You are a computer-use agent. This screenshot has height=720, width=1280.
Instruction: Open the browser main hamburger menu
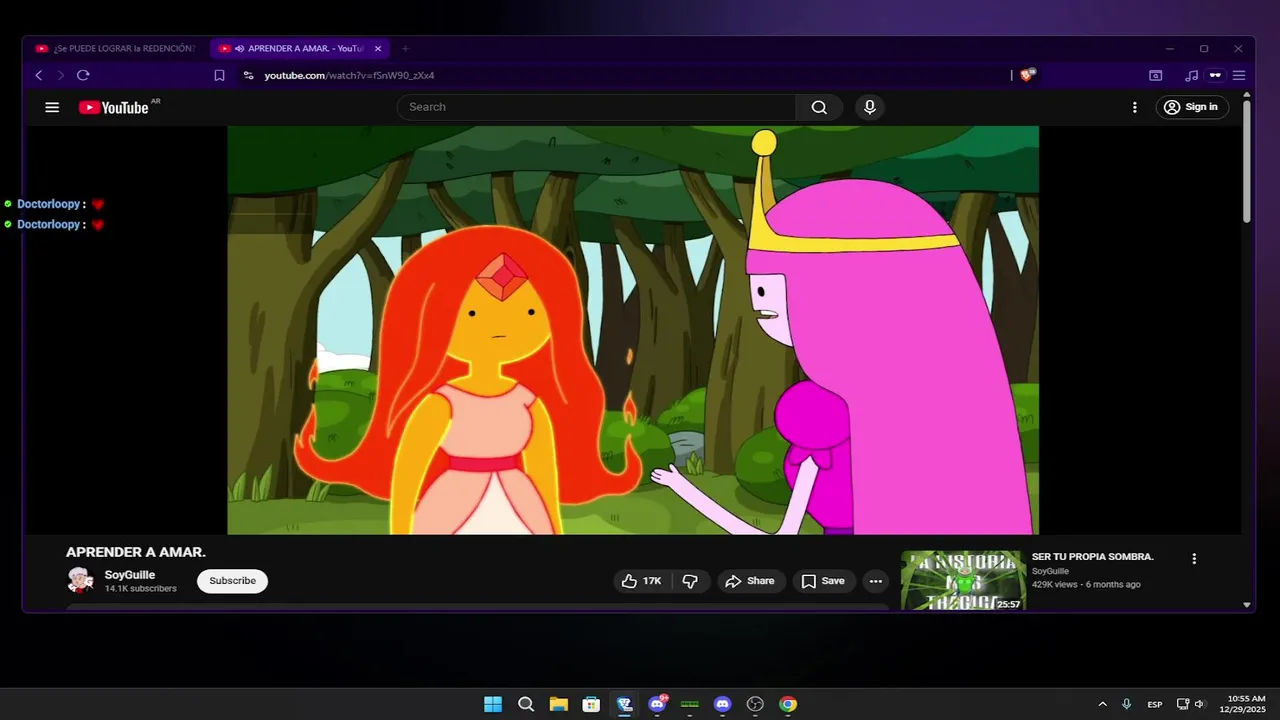point(1239,75)
